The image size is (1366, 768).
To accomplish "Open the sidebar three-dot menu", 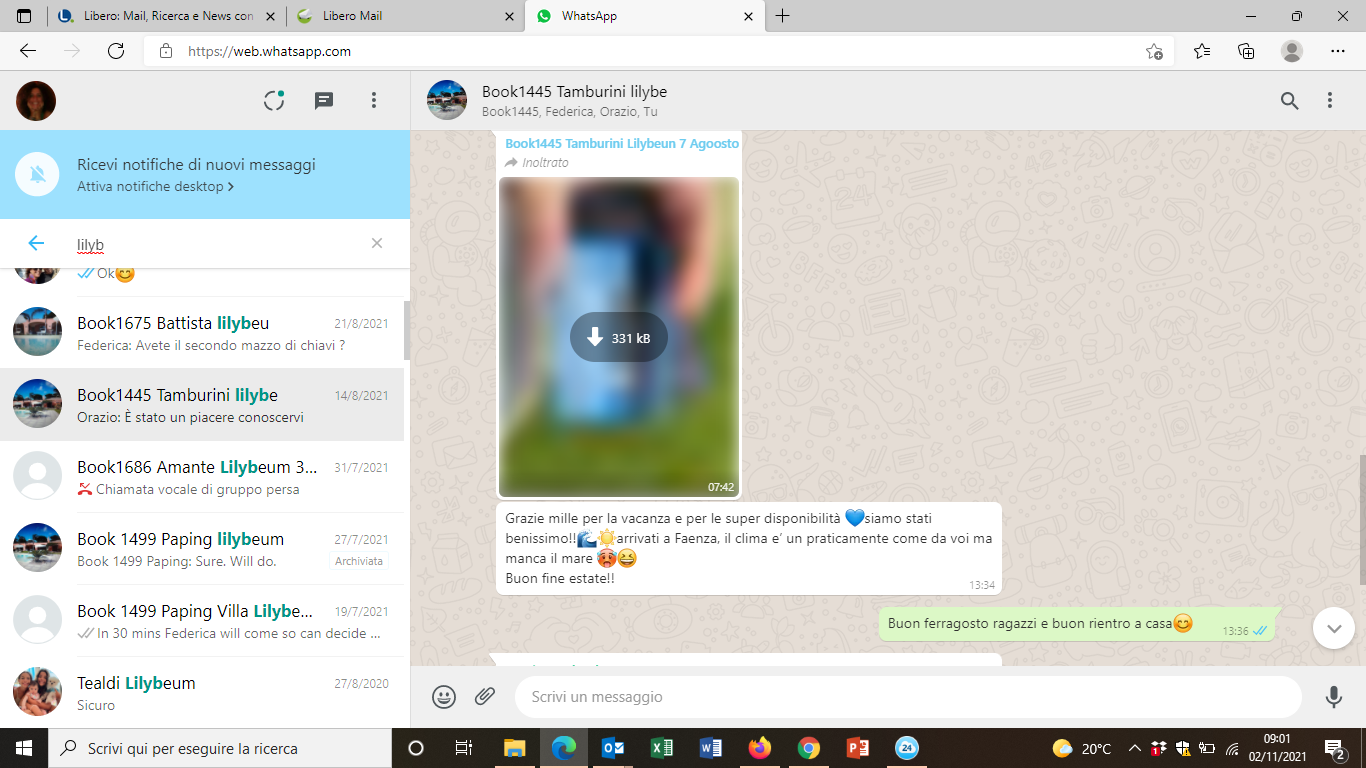I will [374, 100].
